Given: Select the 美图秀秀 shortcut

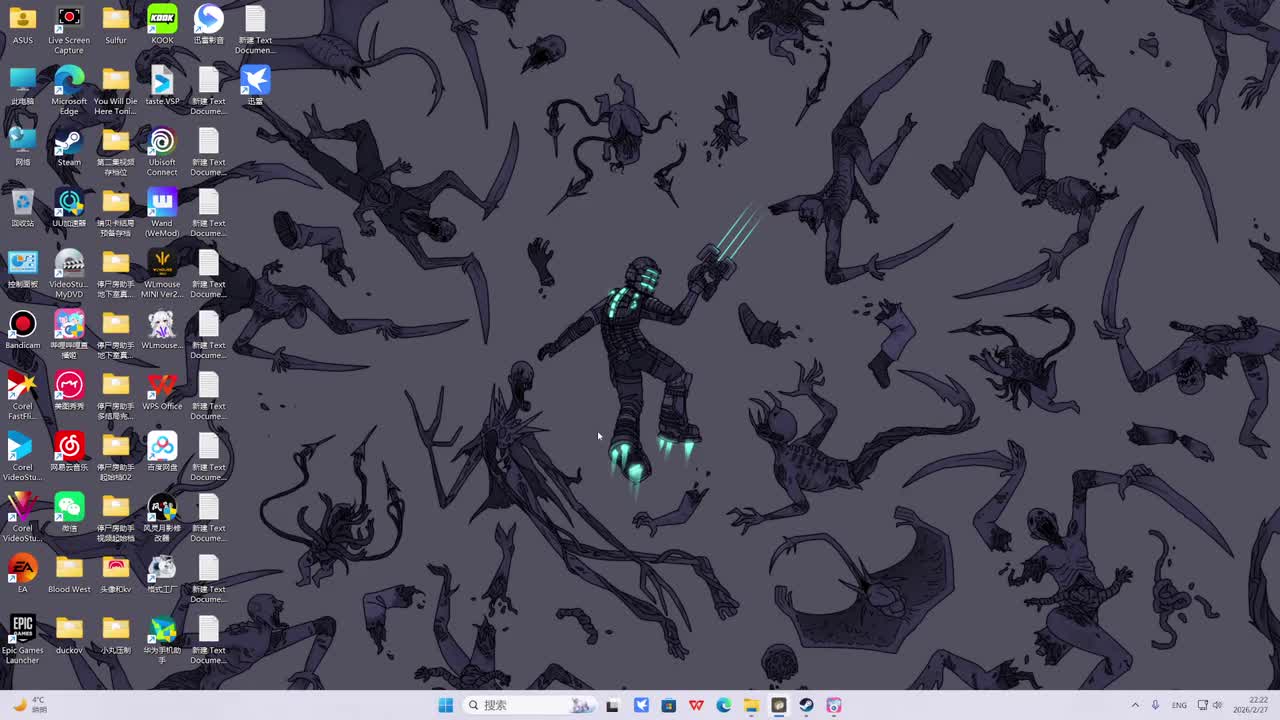Looking at the screenshot, I should 69,391.
